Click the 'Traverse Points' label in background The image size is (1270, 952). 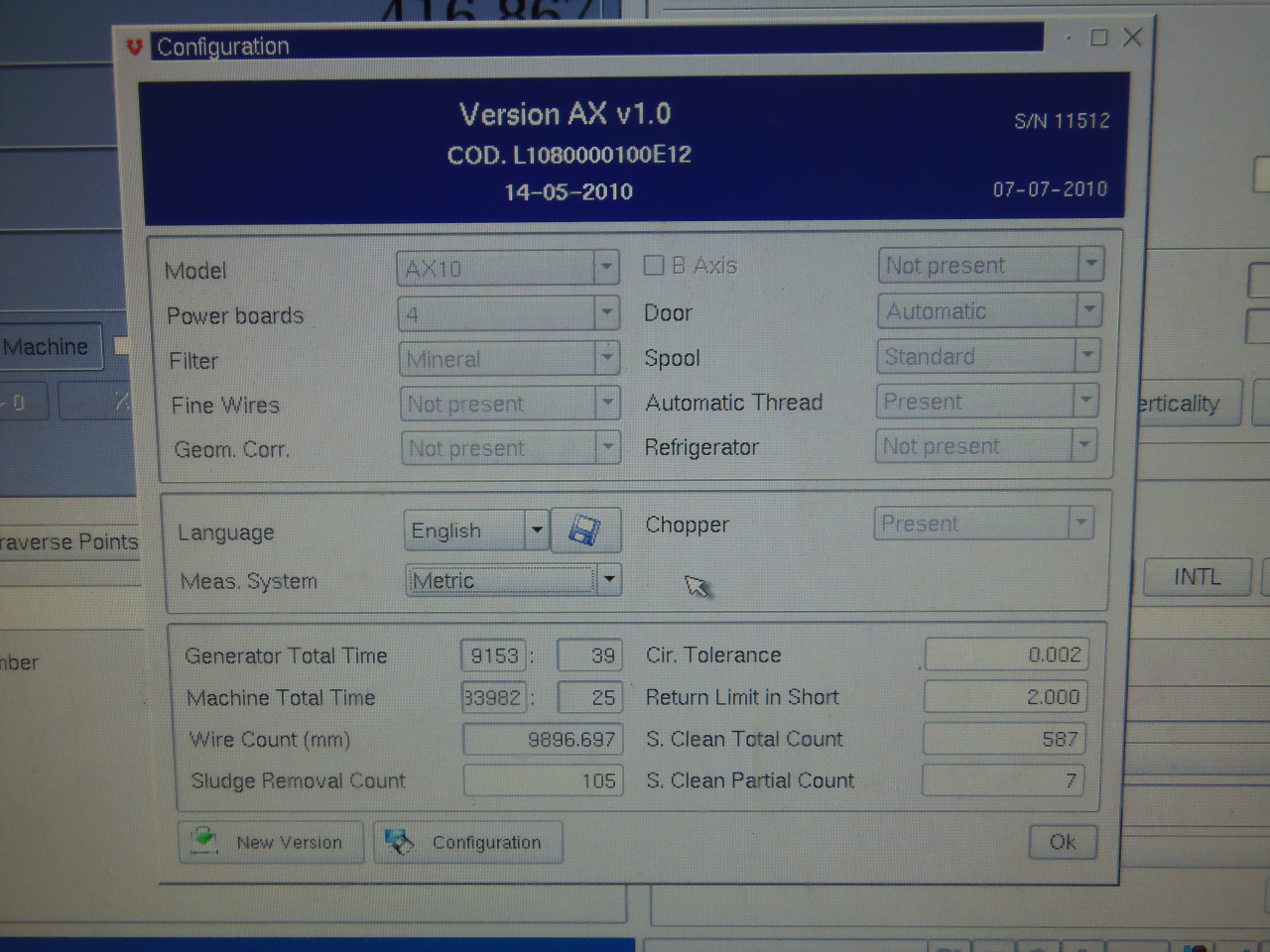click(68, 541)
